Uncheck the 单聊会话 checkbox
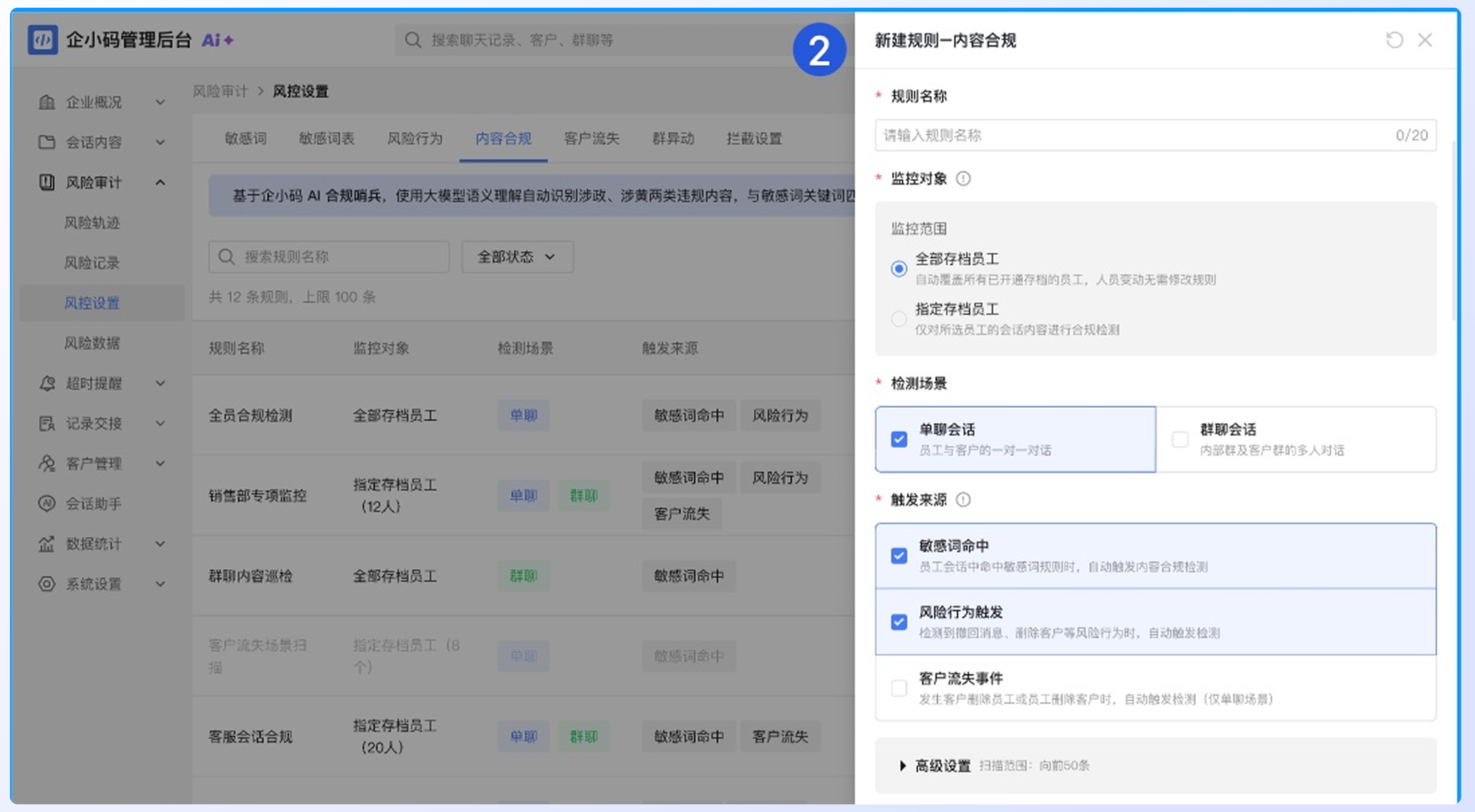Screen dimensions: 1475x812 coord(899,439)
